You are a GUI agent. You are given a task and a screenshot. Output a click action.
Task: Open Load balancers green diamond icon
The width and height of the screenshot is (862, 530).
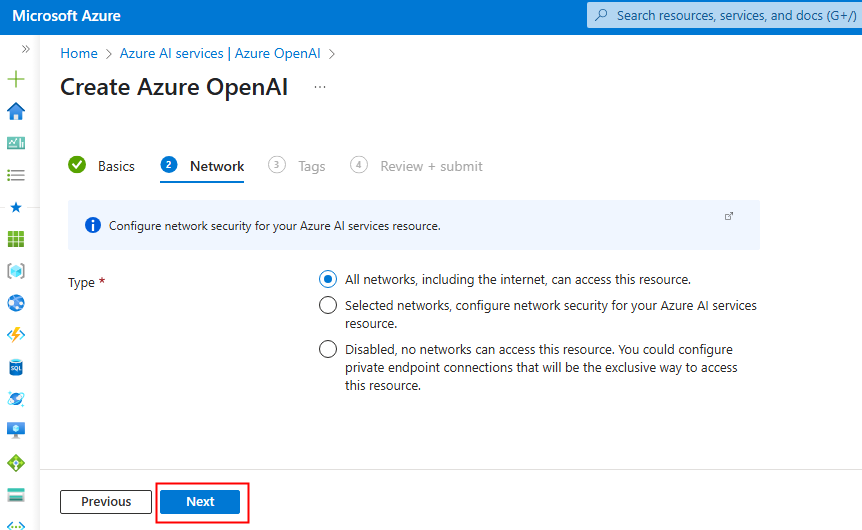(16, 463)
